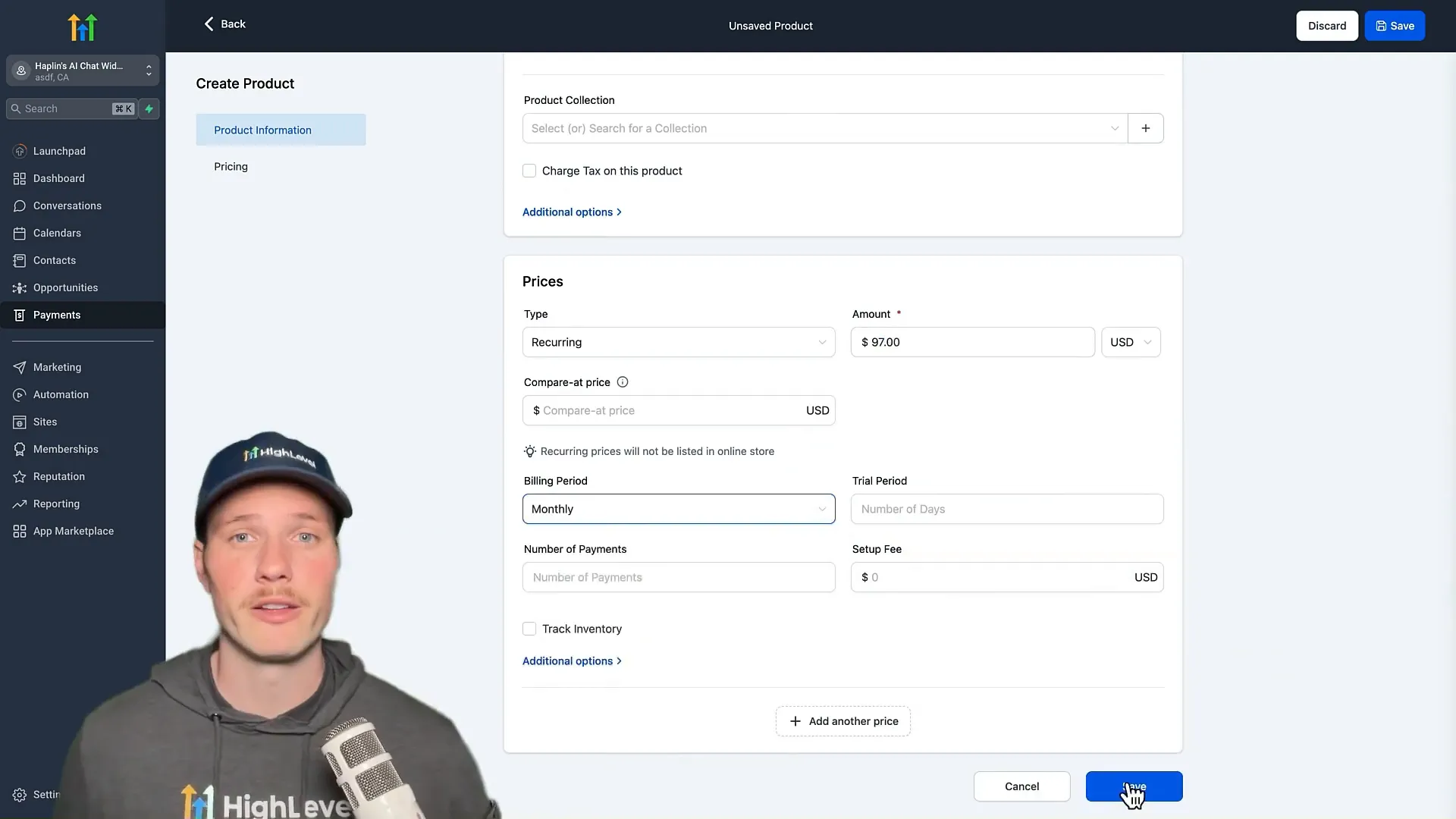
Task: Click the Memberships icon in sidebar
Action: (20, 449)
